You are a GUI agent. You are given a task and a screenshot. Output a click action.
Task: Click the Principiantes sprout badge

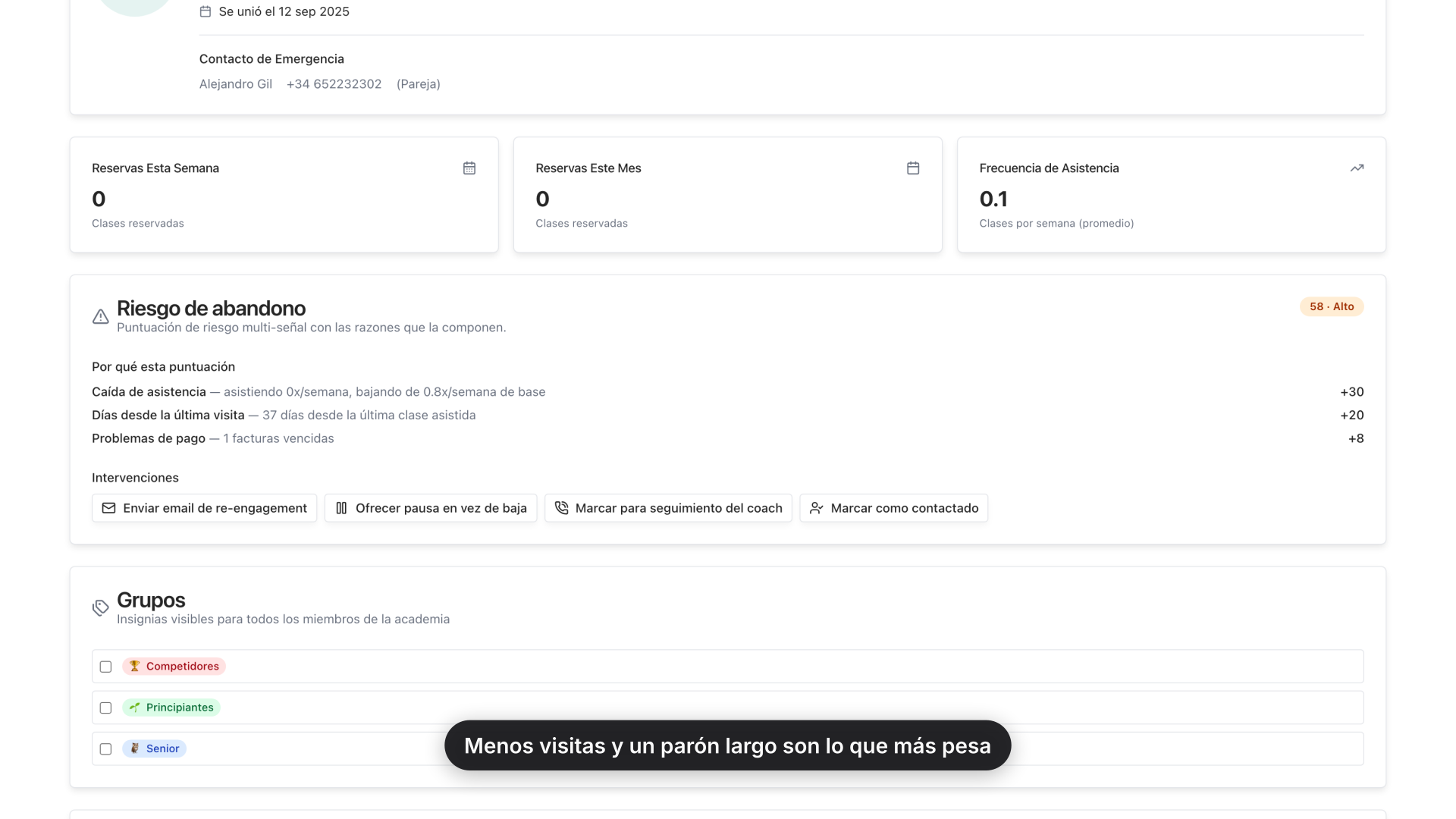(171, 708)
